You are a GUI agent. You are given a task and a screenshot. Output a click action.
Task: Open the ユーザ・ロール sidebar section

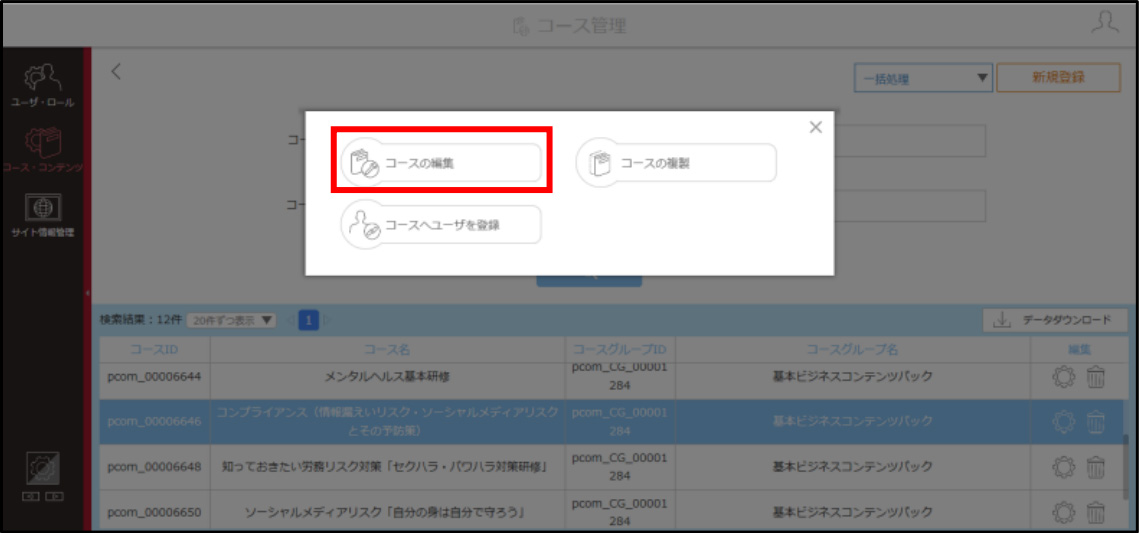tap(42, 86)
